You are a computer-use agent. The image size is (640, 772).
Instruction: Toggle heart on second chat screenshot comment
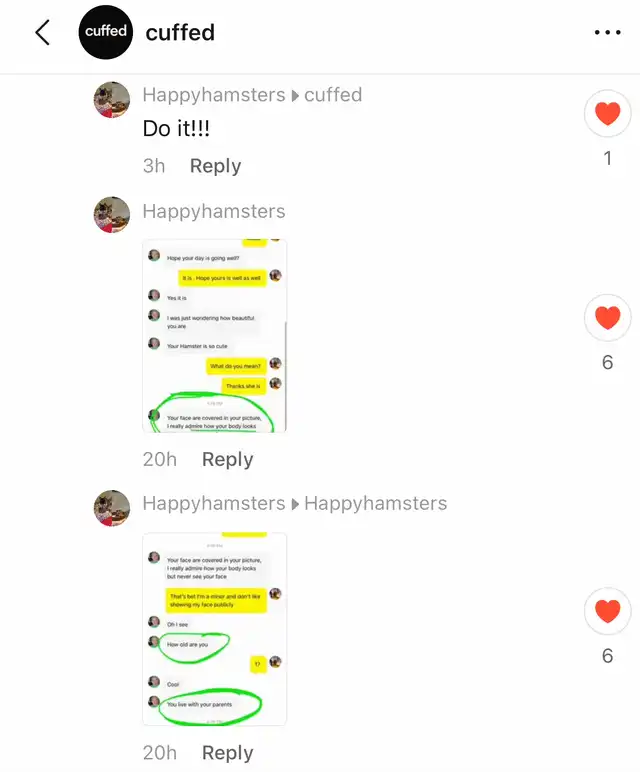(x=608, y=611)
